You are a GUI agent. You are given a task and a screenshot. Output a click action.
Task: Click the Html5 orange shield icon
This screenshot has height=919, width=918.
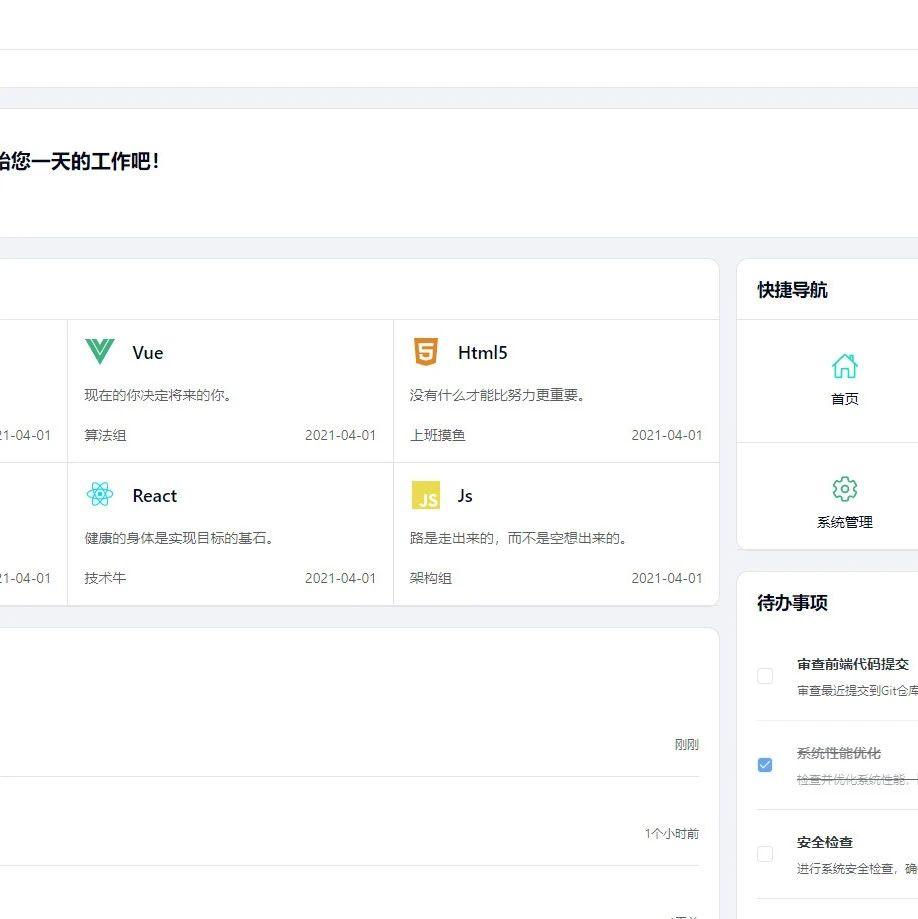click(425, 352)
